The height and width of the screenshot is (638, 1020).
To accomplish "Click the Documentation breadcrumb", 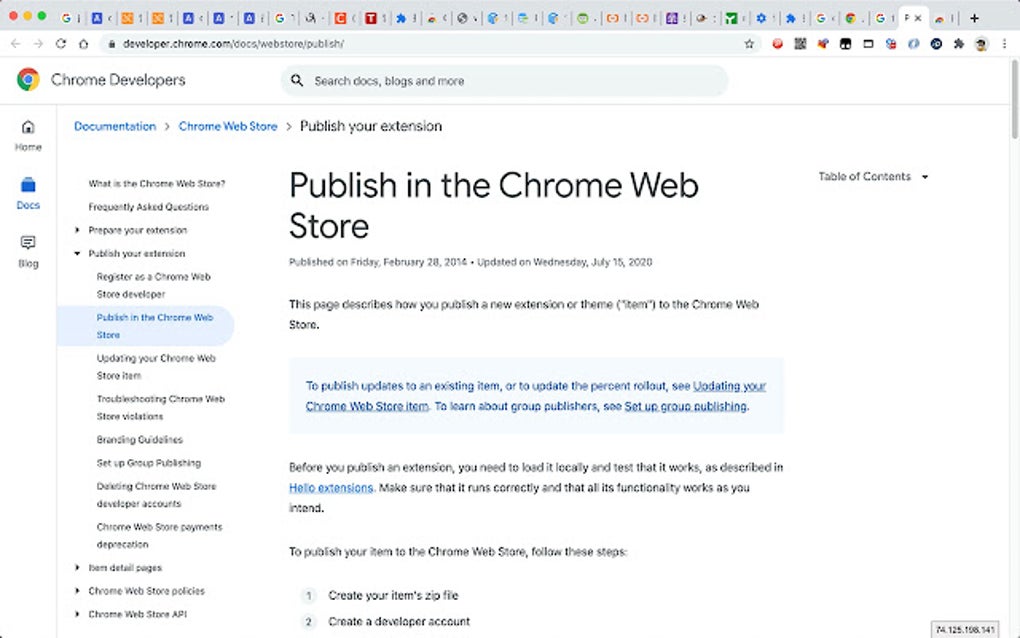I will [114, 126].
